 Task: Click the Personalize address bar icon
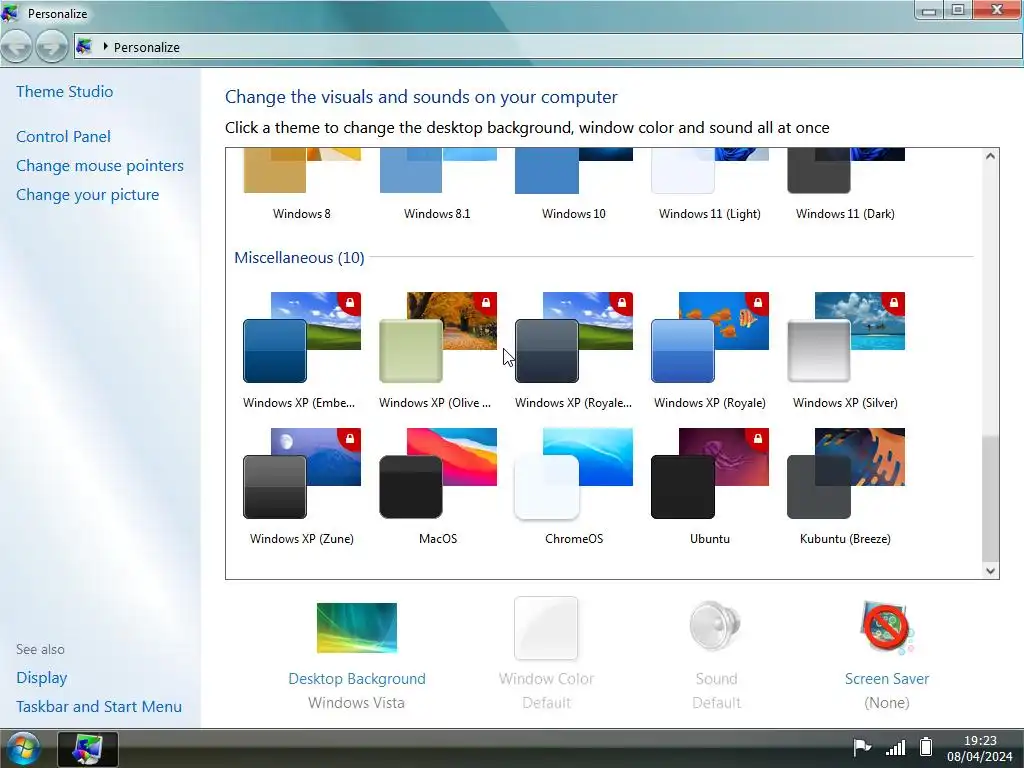[84, 46]
